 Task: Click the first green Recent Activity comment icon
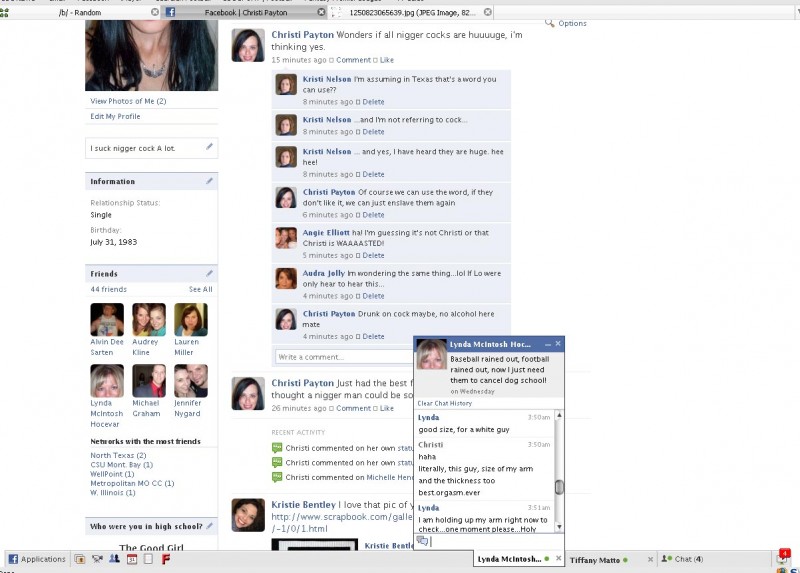(277, 448)
